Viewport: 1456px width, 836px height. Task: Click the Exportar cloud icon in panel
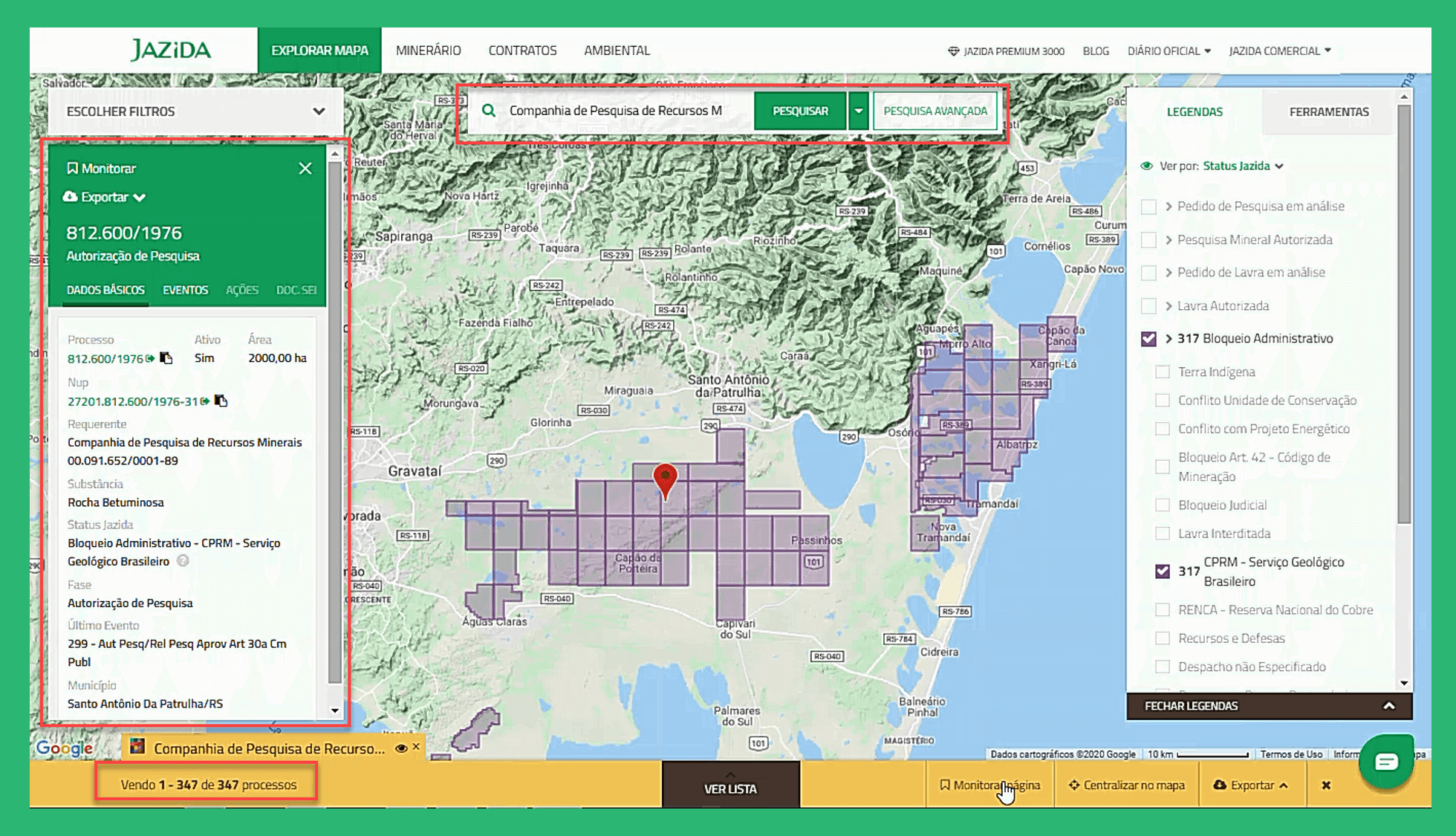coord(70,197)
